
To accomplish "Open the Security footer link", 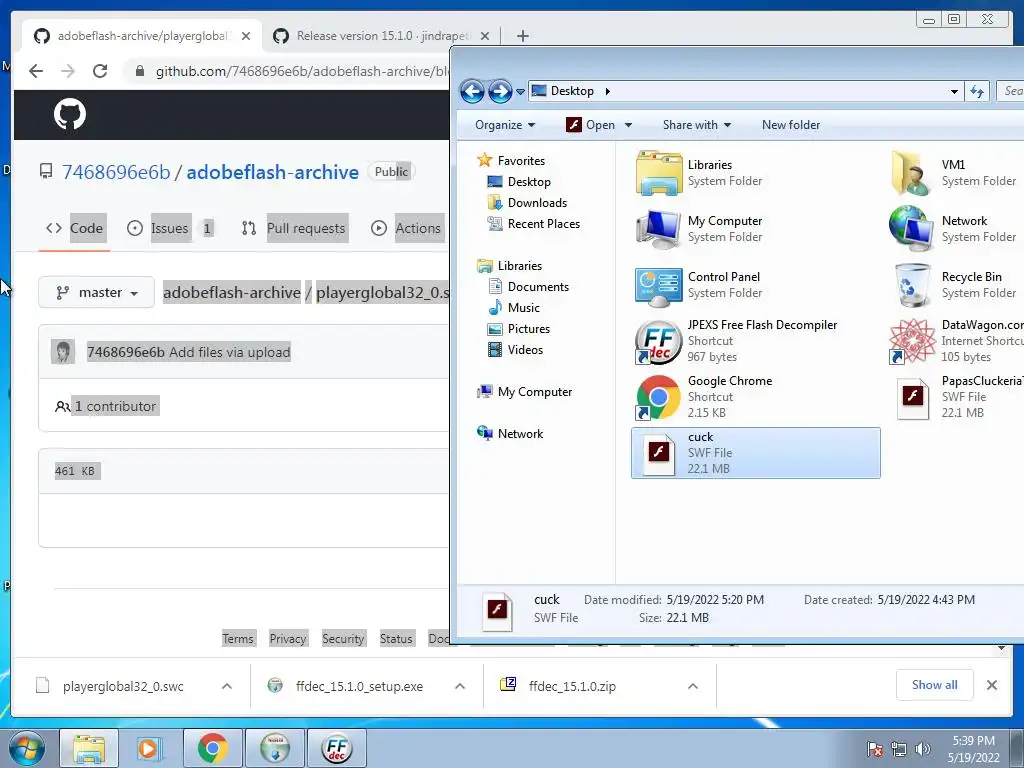I will [x=343, y=639].
